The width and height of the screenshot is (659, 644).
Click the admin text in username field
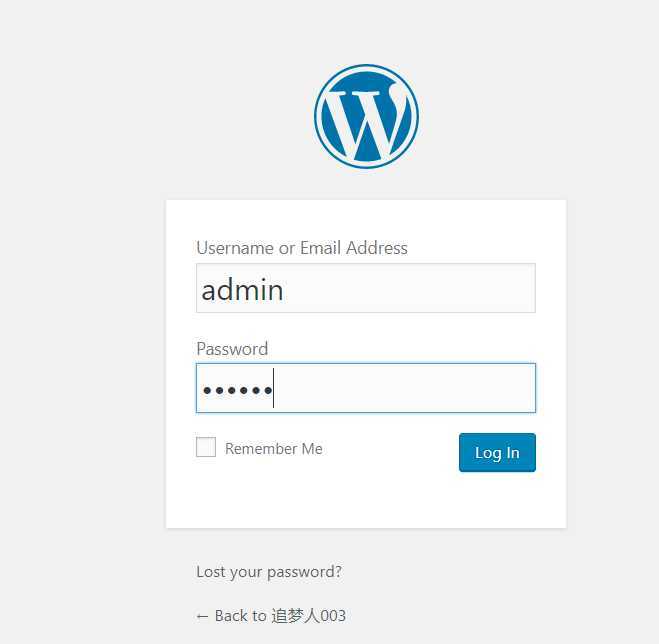pos(243,290)
